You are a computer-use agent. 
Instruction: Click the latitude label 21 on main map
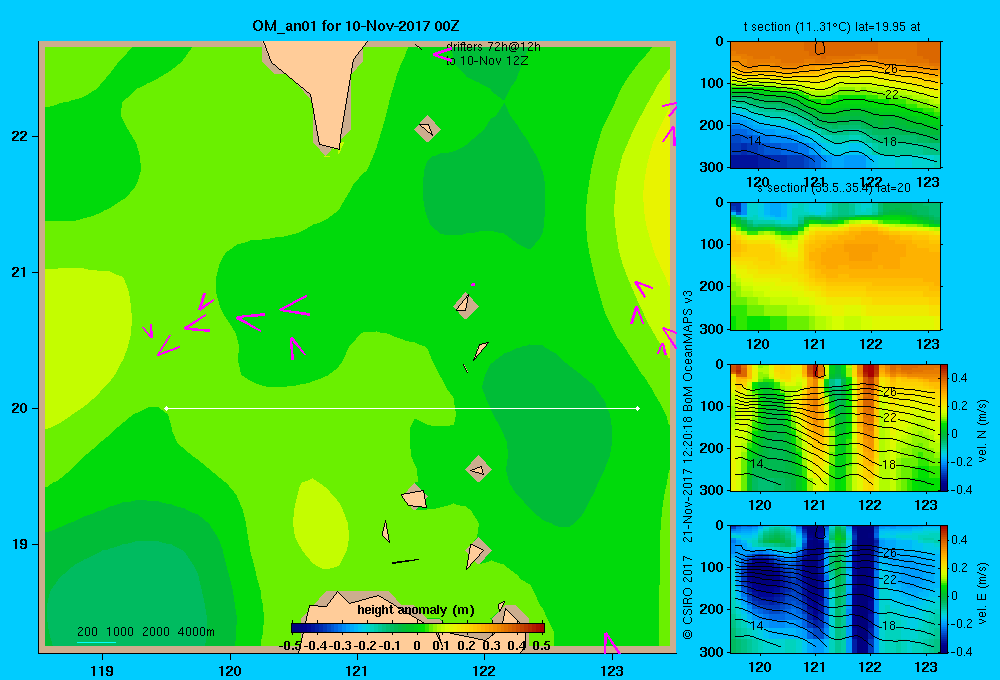20,272
